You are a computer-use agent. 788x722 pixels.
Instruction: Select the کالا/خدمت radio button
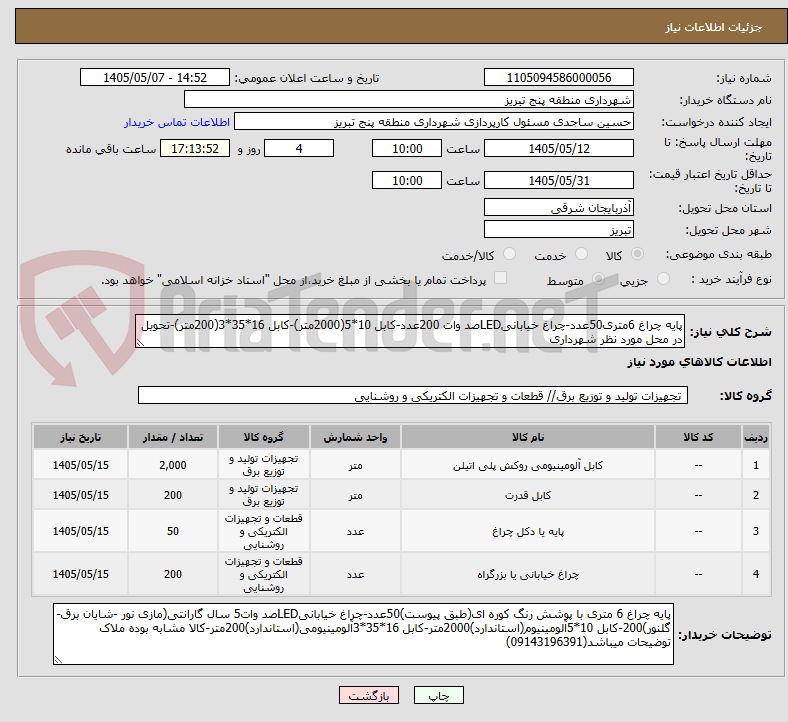[510, 254]
